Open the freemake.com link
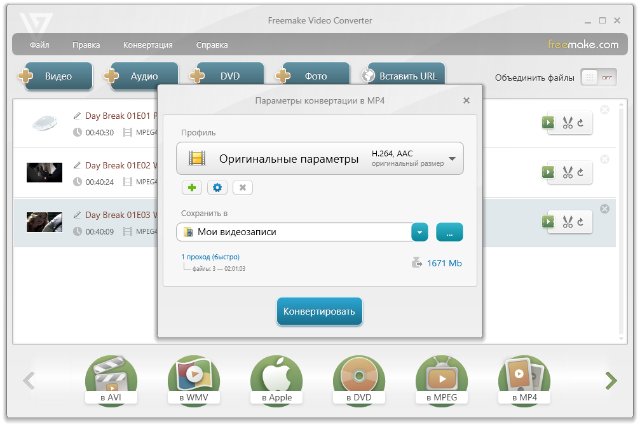 coord(583,44)
